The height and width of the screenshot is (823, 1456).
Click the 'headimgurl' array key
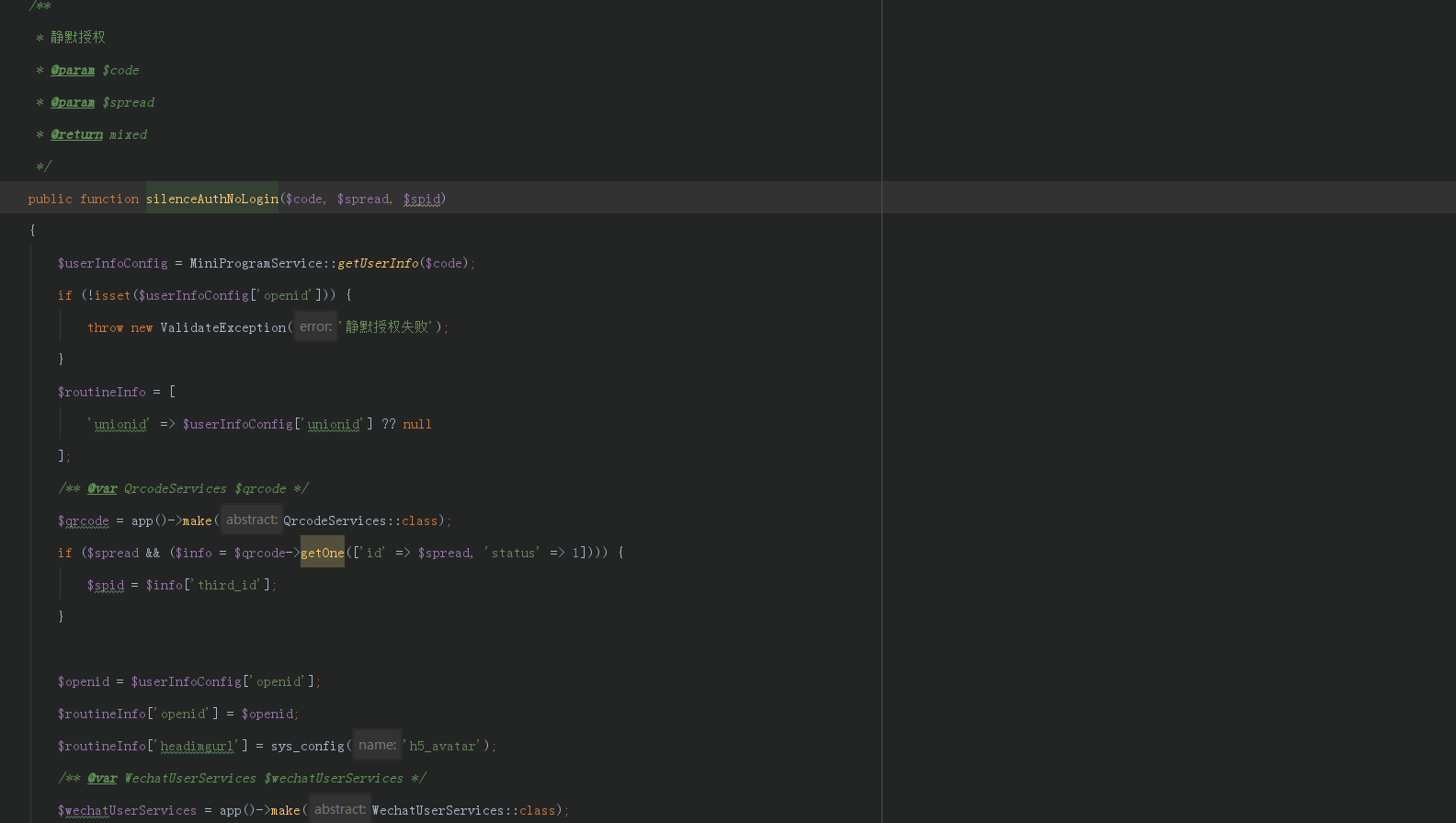point(198,746)
